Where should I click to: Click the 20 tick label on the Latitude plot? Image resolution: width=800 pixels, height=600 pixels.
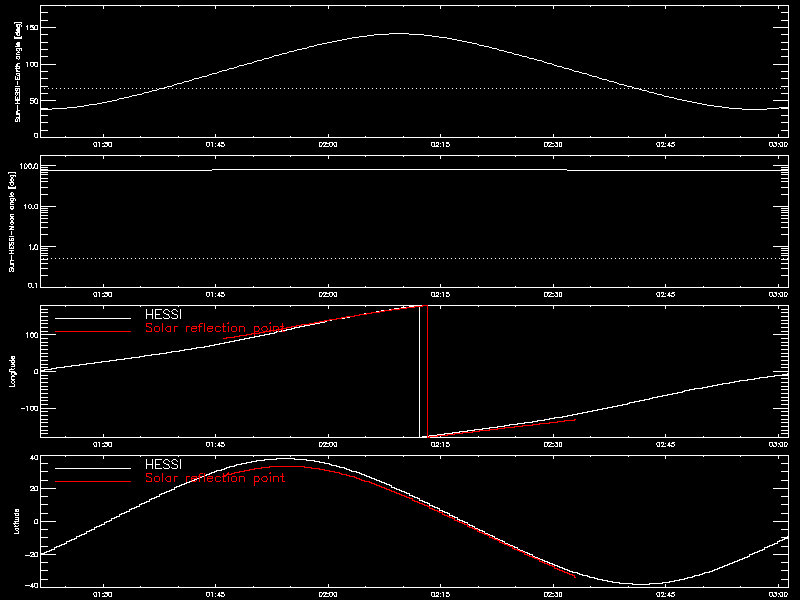34,489
